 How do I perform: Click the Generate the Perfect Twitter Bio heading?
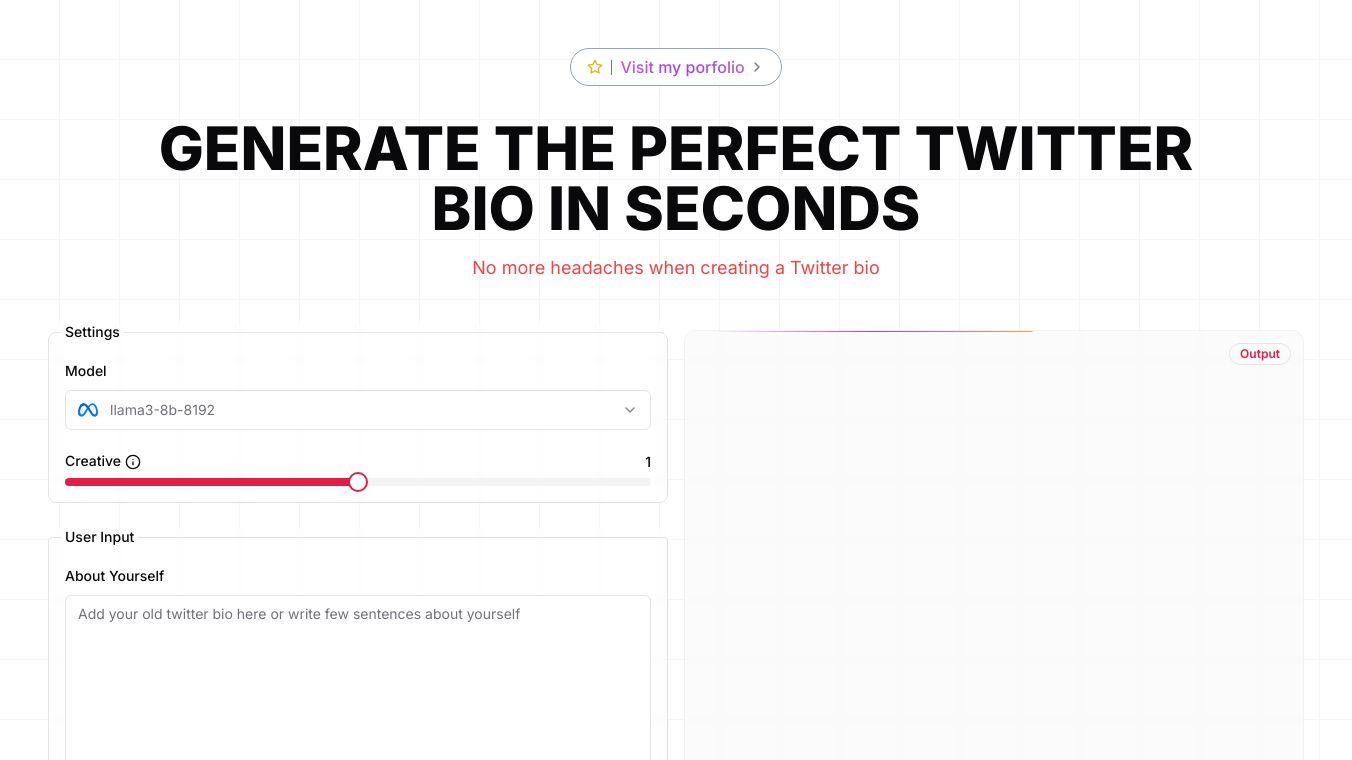pos(676,179)
